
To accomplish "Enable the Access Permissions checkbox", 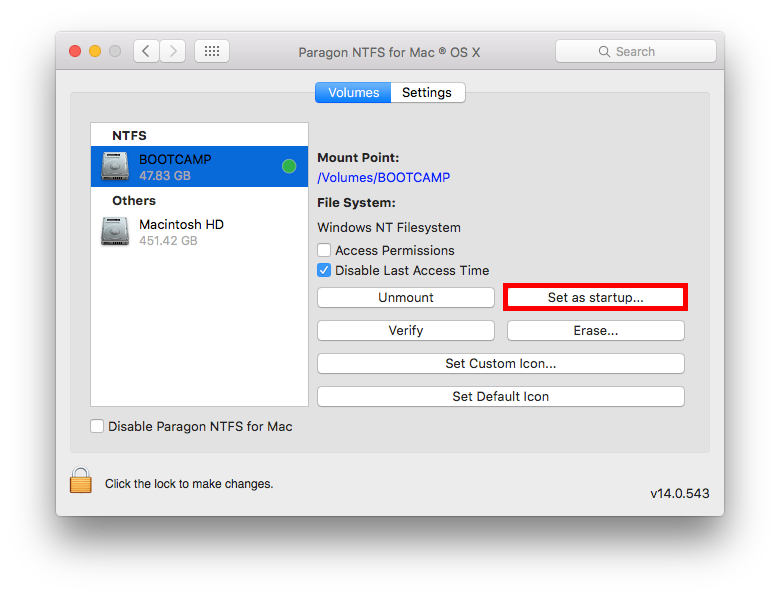I will point(324,250).
